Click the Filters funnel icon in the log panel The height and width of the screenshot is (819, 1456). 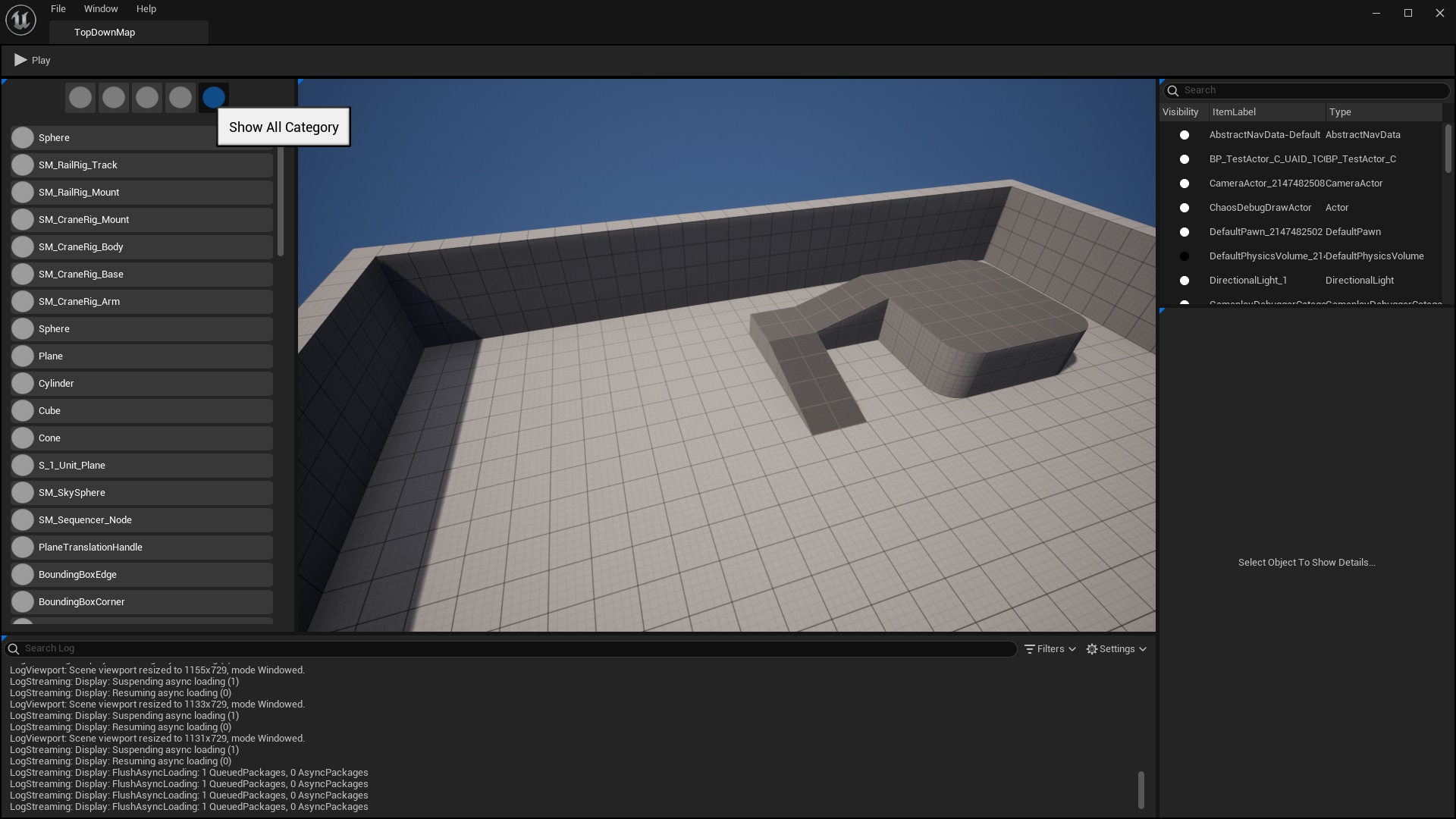1030,648
